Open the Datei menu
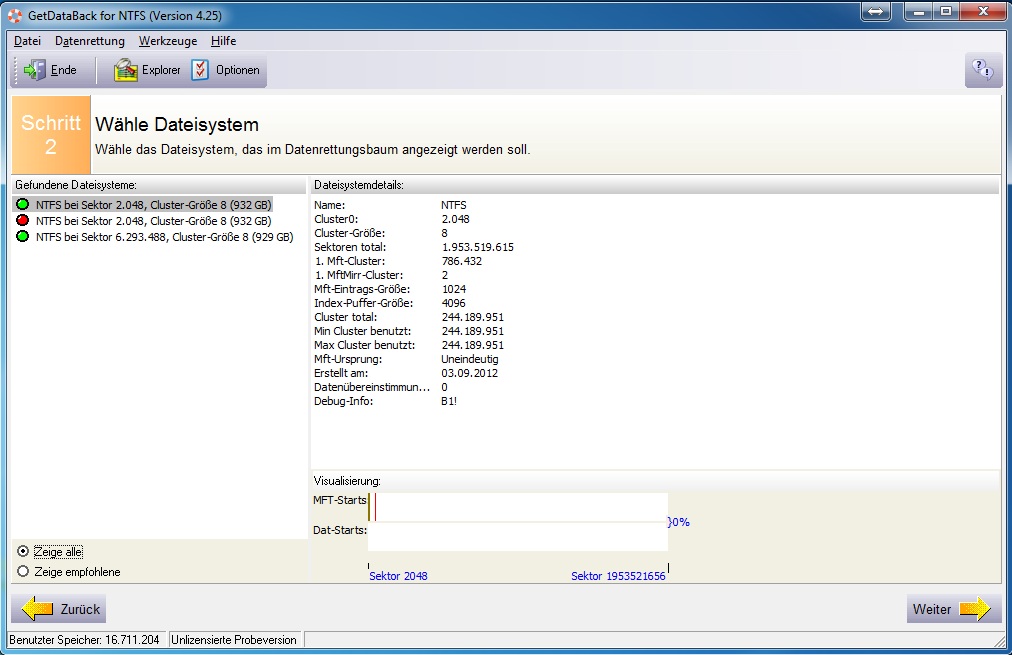The image size is (1012, 655). pyautogui.click(x=27, y=41)
